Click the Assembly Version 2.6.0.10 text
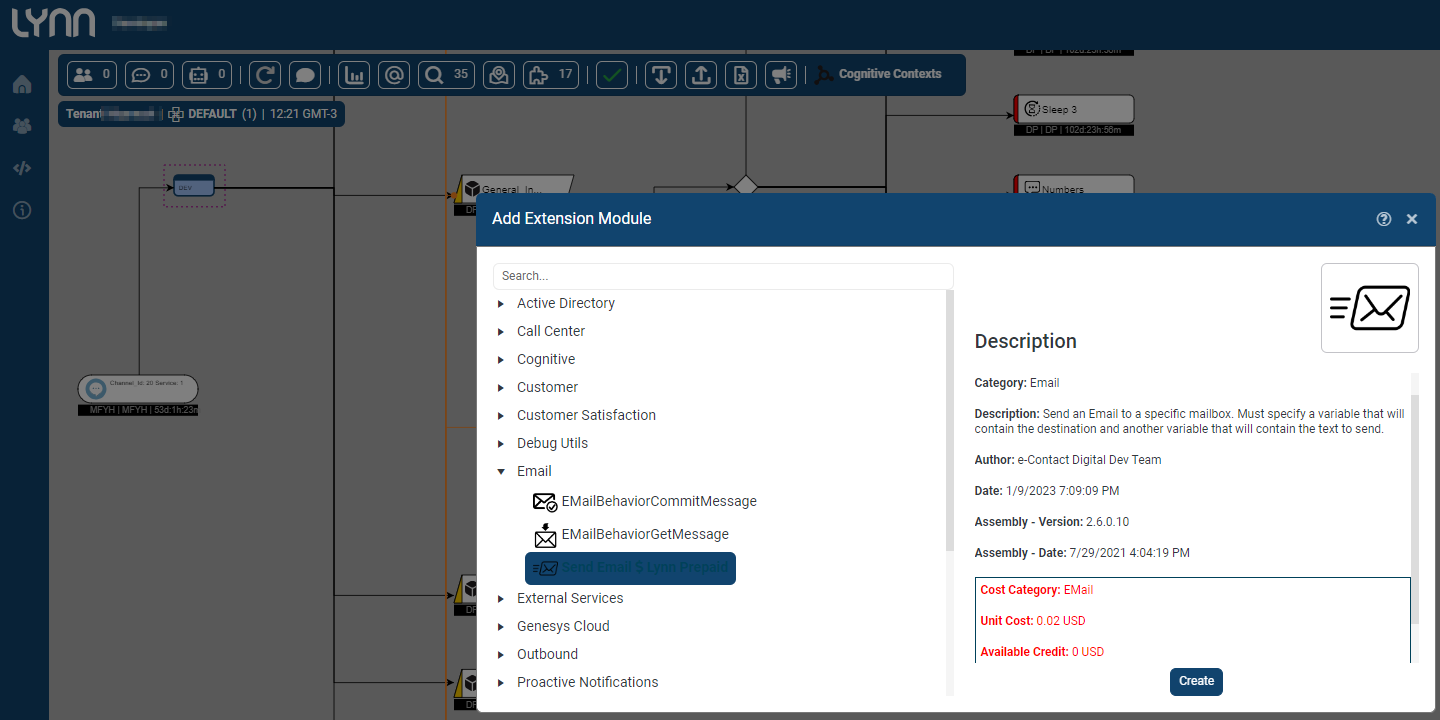This screenshot has width=1440, height=720. 1052,522
